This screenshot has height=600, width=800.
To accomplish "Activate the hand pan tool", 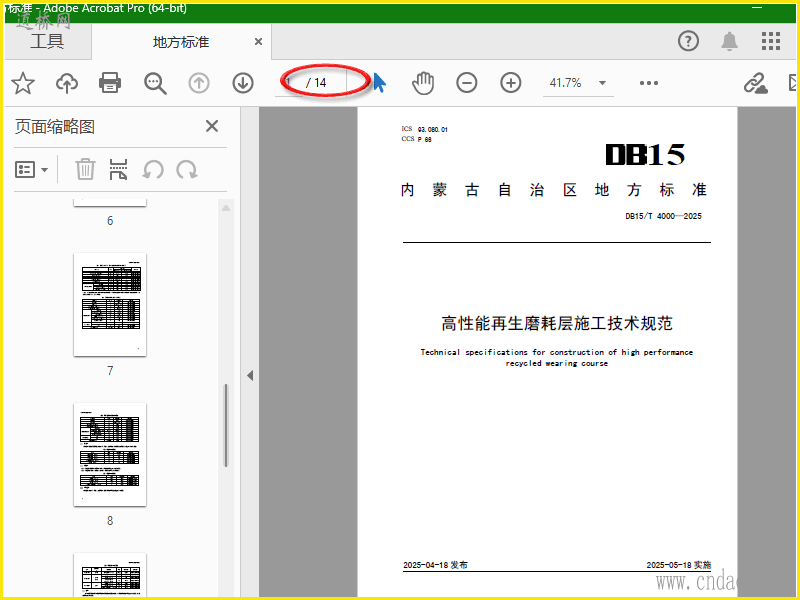I will (423, 83).
